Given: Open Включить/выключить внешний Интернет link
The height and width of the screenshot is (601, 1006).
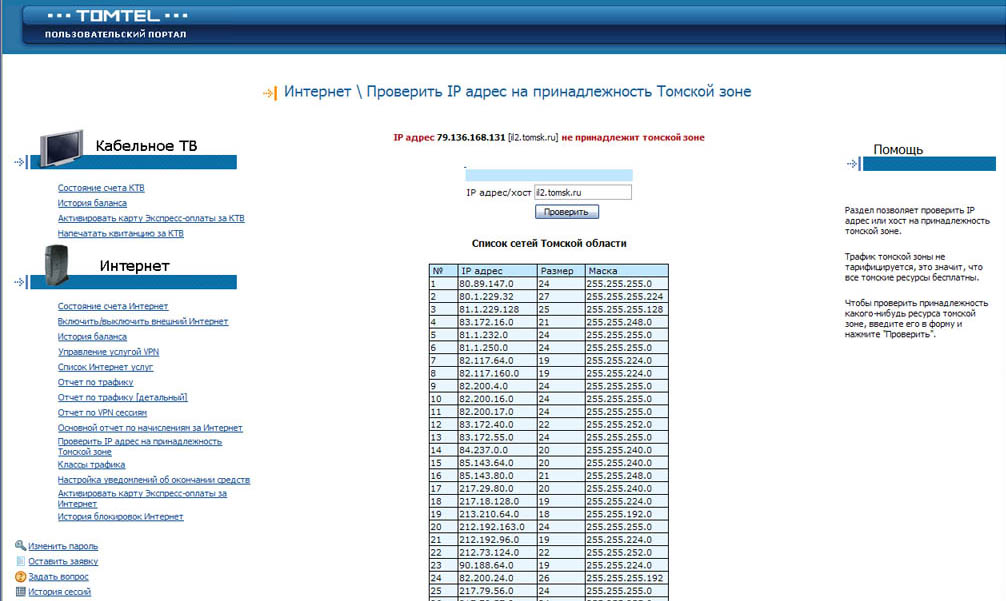Looking at the screenshot, I should [142, 321].
